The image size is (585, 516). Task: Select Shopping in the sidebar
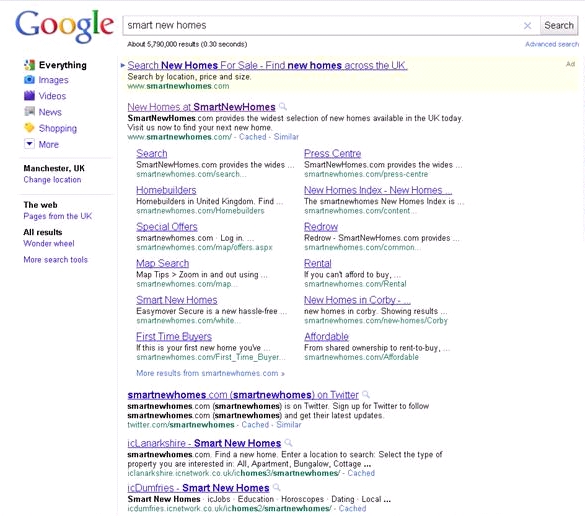[57, 128]
